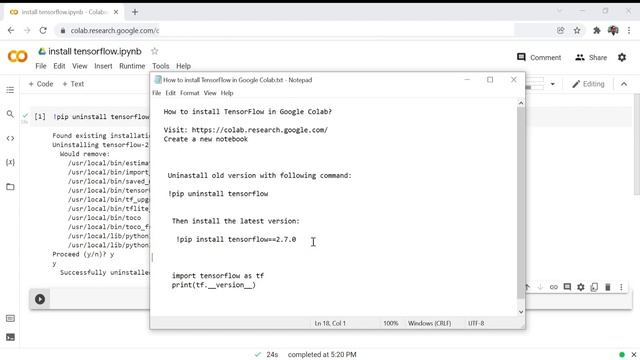Open the command palette icon in sidebar
The height and width of the screenshot is (360, 640).
point(10,318)
